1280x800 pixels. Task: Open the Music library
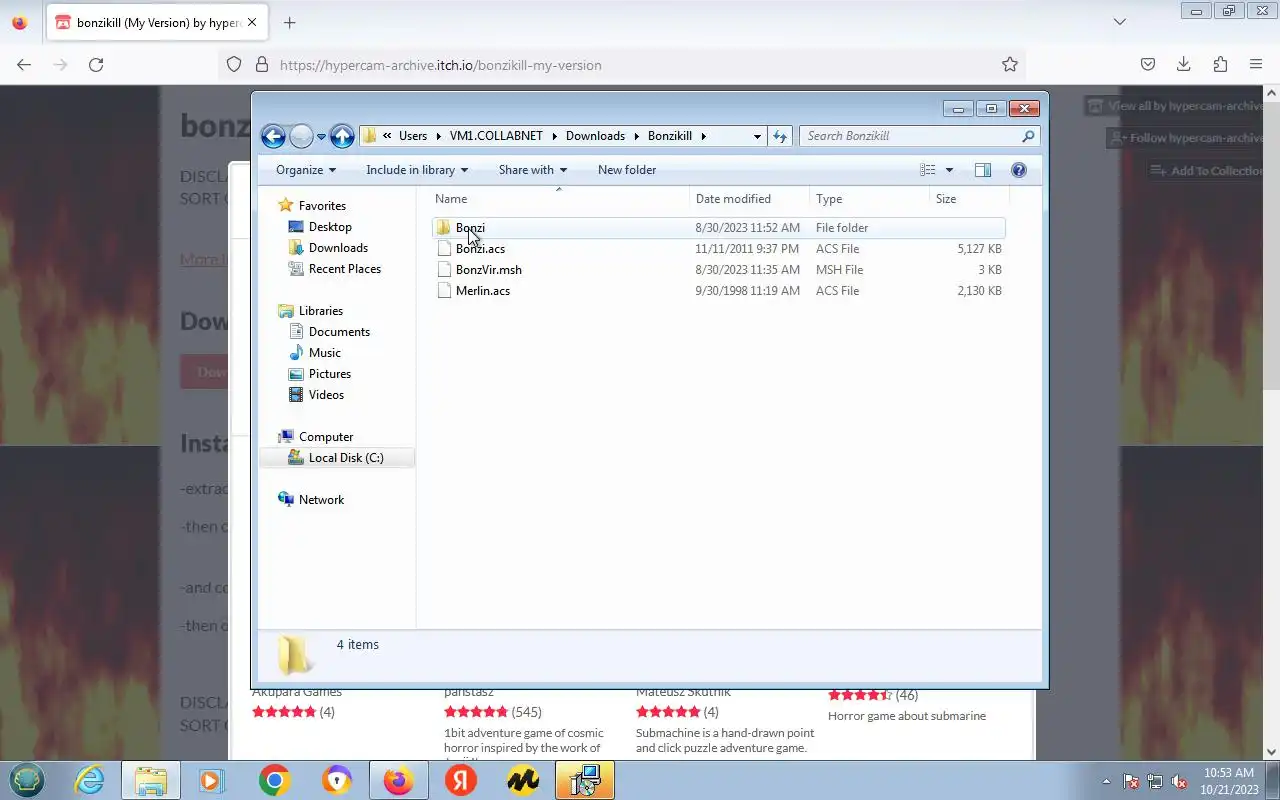click(324, 353)
